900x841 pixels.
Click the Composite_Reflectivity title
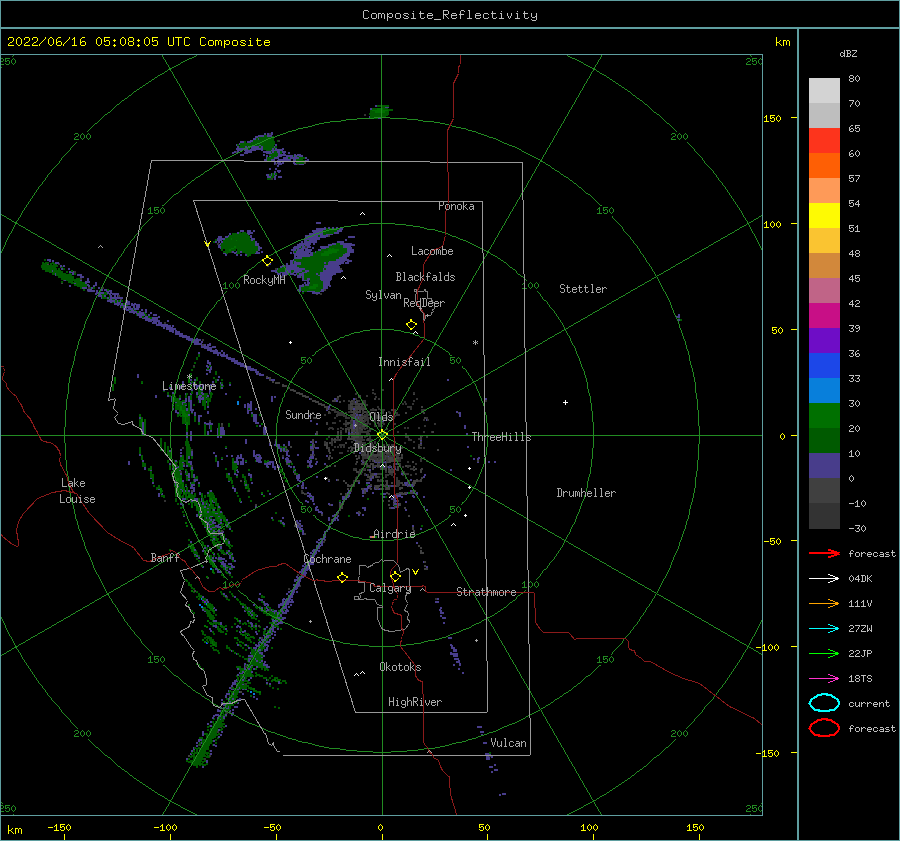tap(449, 15)
